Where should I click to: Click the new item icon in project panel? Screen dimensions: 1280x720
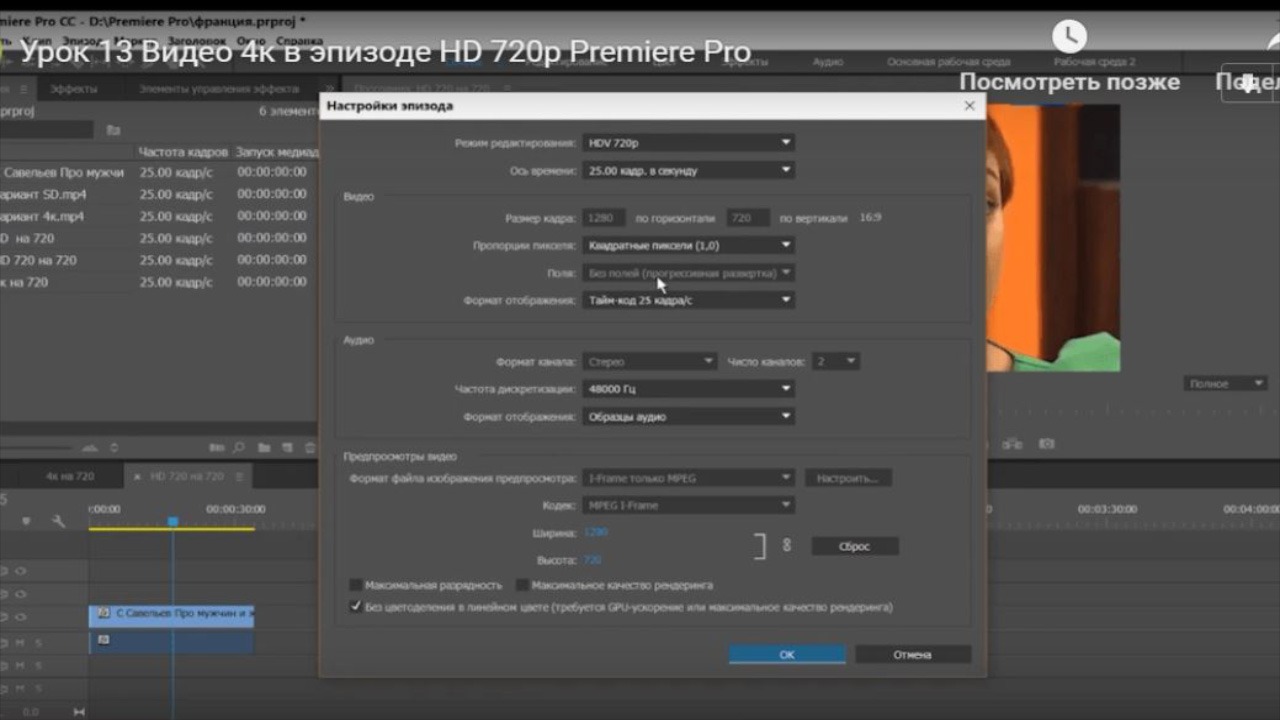(287, 447)
